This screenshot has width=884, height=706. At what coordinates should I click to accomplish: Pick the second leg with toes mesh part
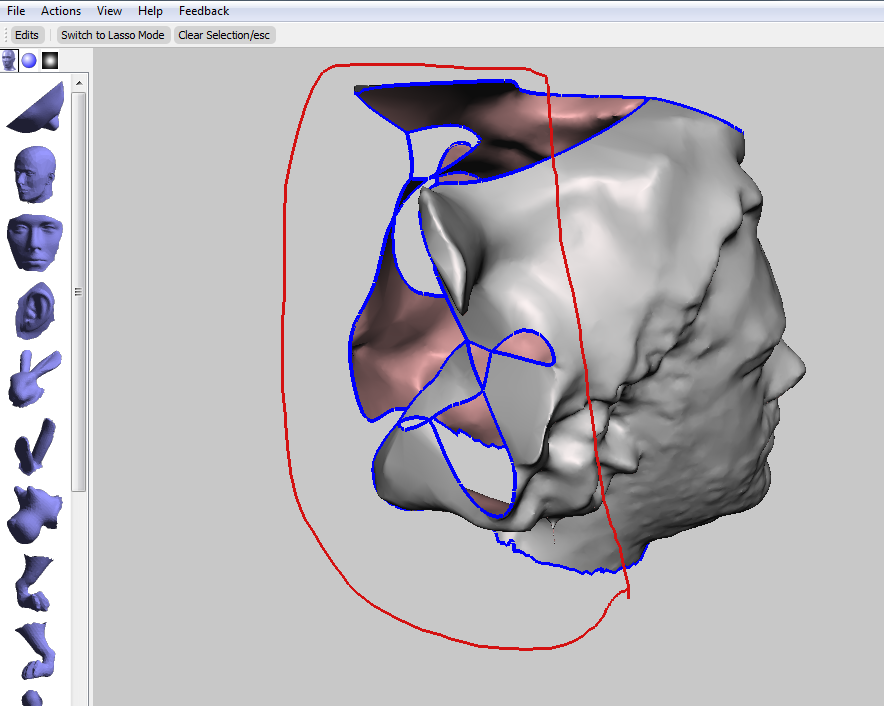coord(36,651)
